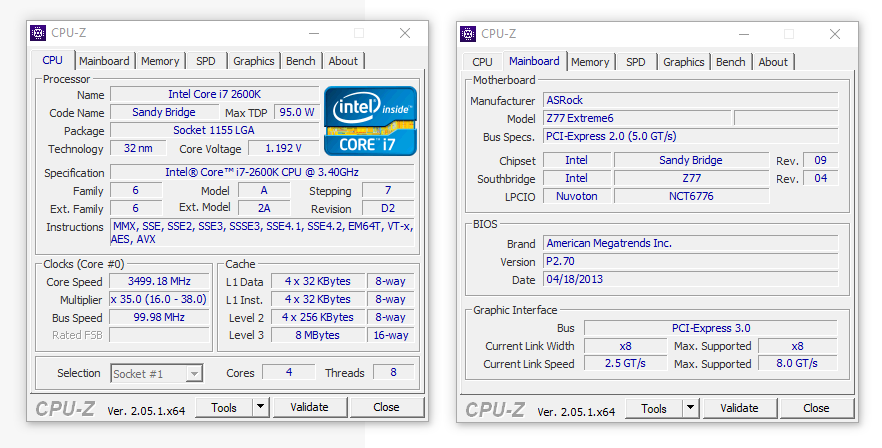Click Cores count value 4
This screenshot has width=882, height=448.
point(289,372)
